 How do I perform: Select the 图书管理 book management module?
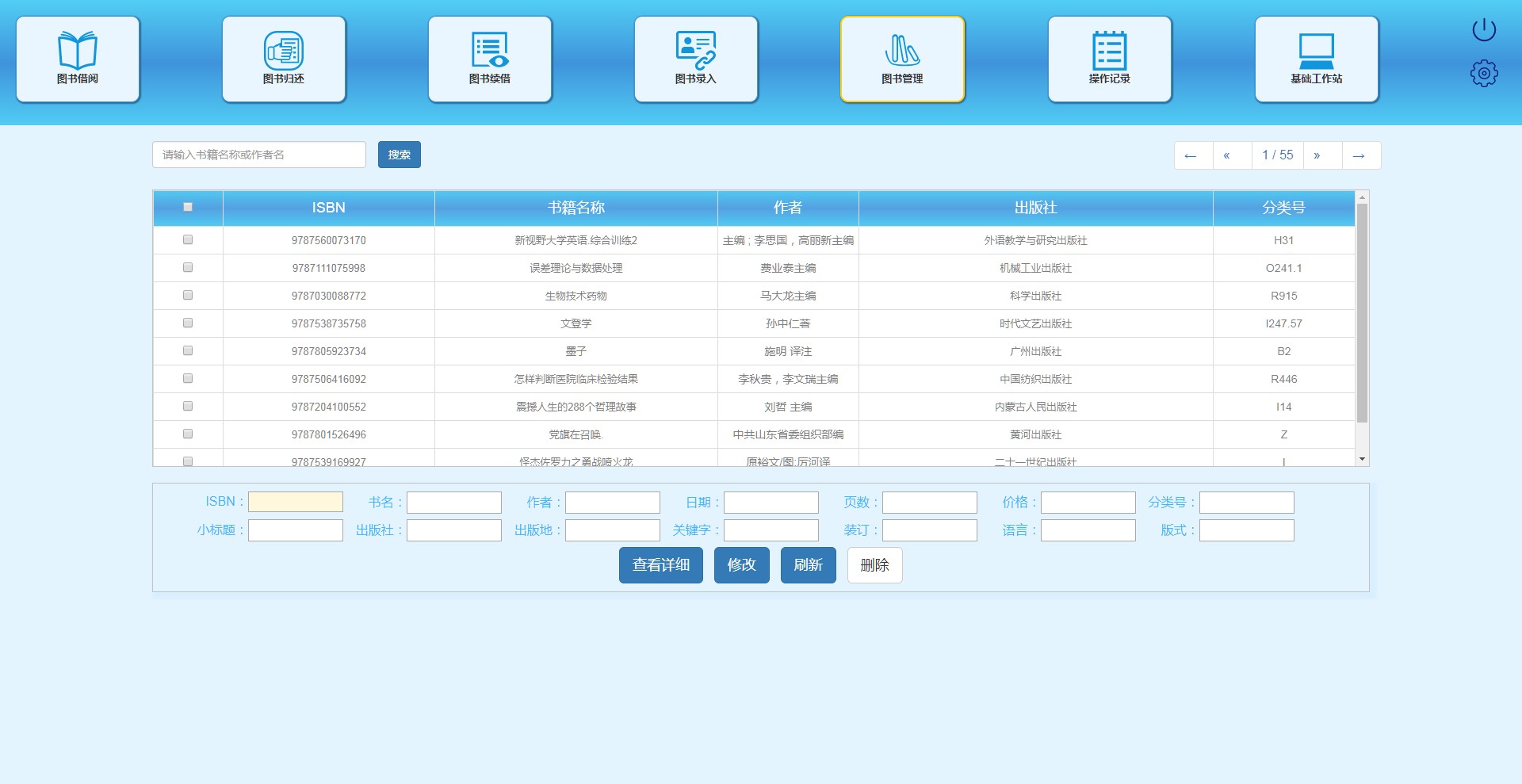(x=902, y=59)
